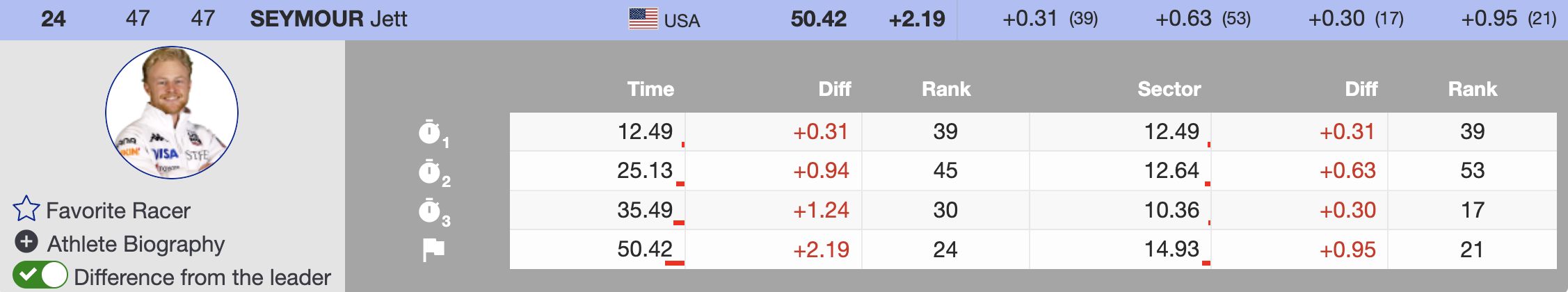Click the second intermediate stopwatch icon
1568x292 pixels.
(x=431, y=171)
